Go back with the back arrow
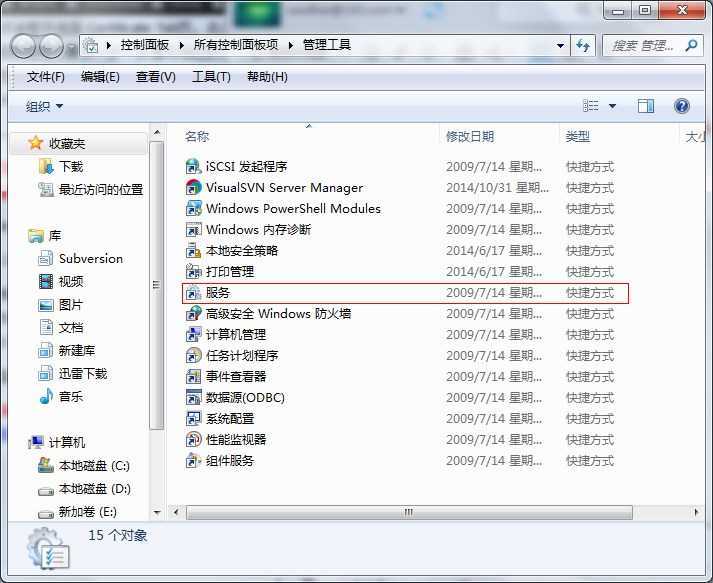713x583 pixels. point(23,46)
